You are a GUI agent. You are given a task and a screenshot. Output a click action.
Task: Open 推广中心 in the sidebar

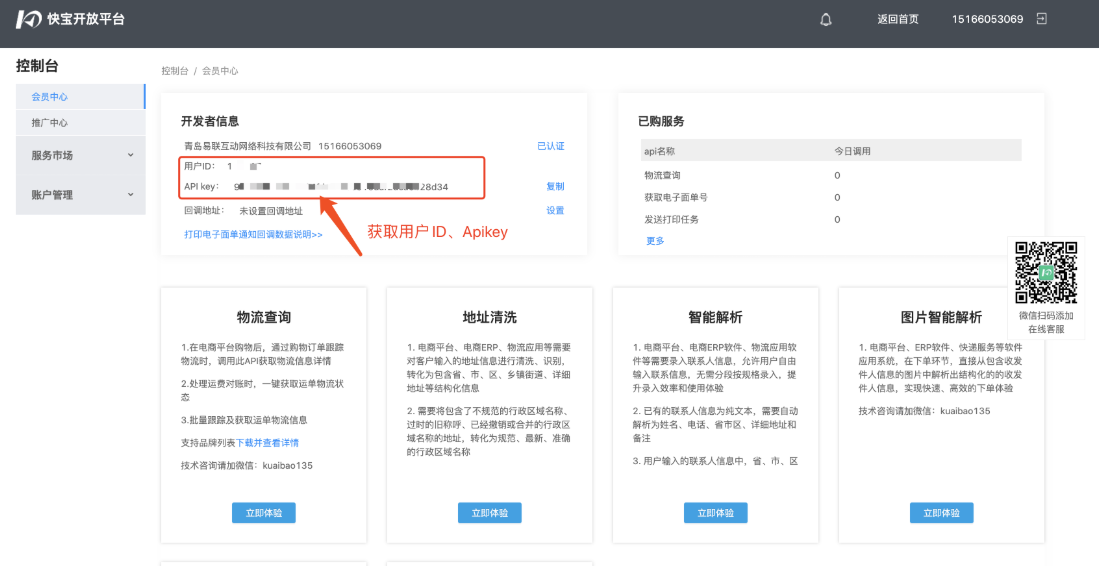pyautogui.click(x=49, y=123)
